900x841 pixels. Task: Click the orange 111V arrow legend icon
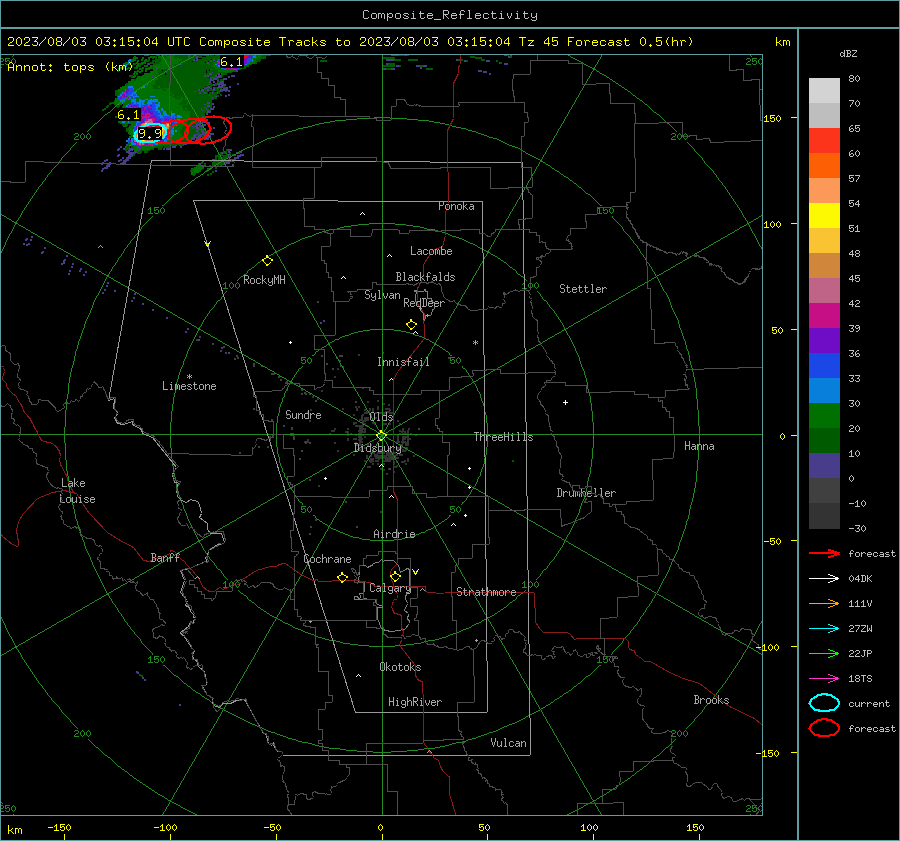point(824,603)
